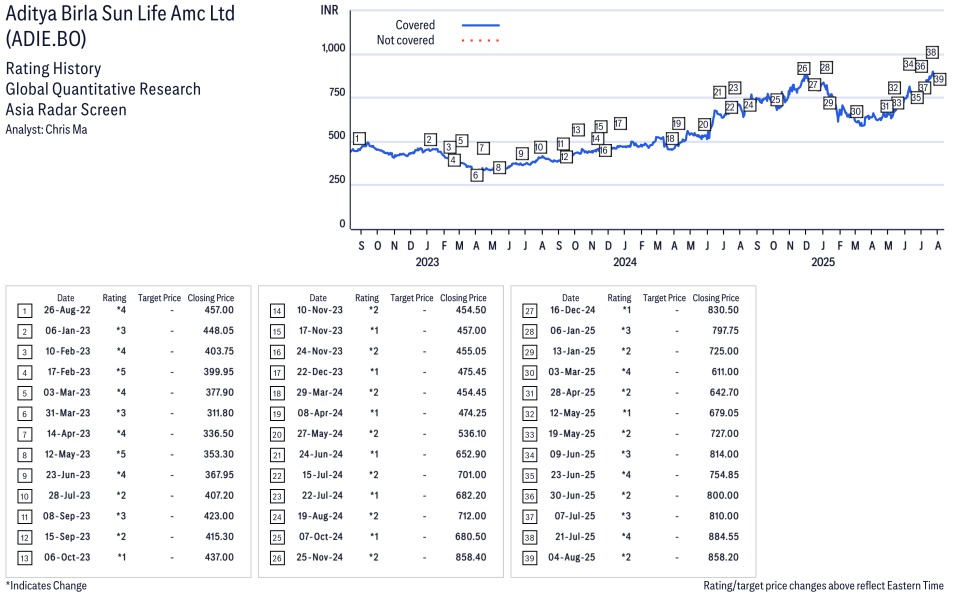
Task: Select the Analyst: Chris Ma line
Action: tap(46, 130)
